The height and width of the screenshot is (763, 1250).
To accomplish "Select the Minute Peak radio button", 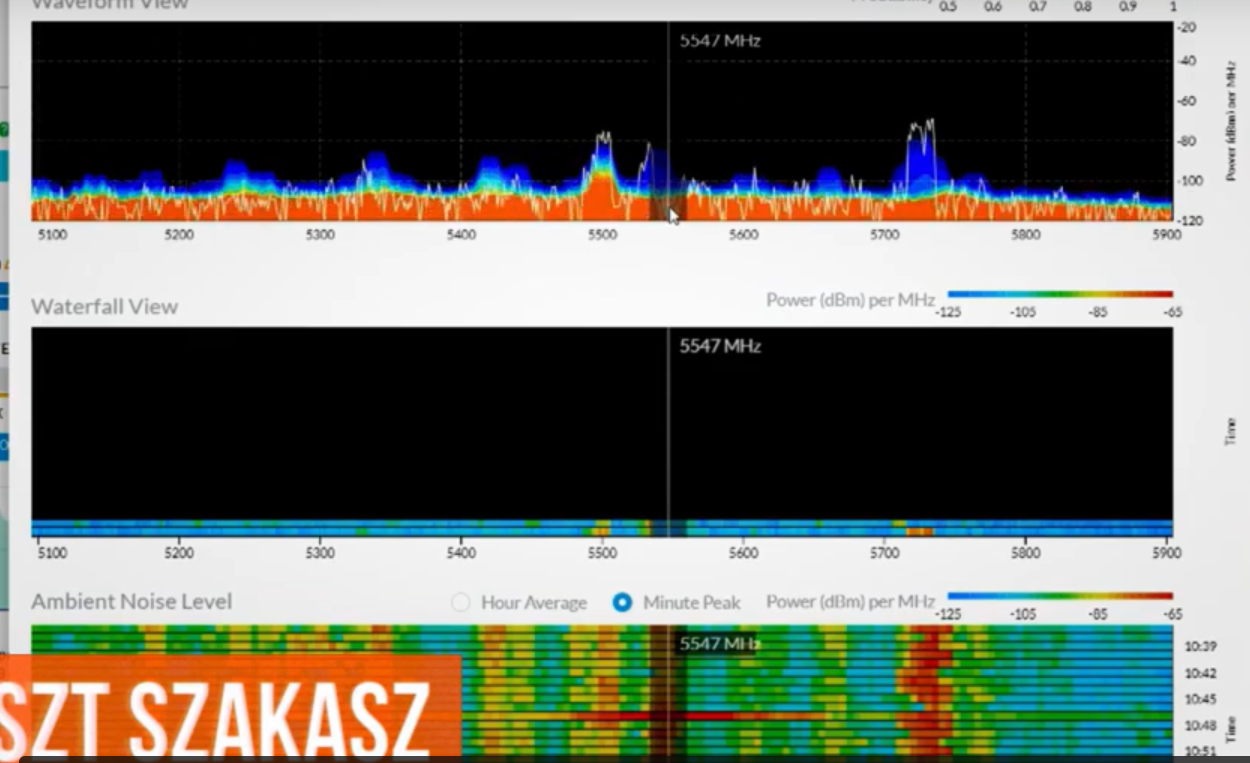I will coord(623,603).
